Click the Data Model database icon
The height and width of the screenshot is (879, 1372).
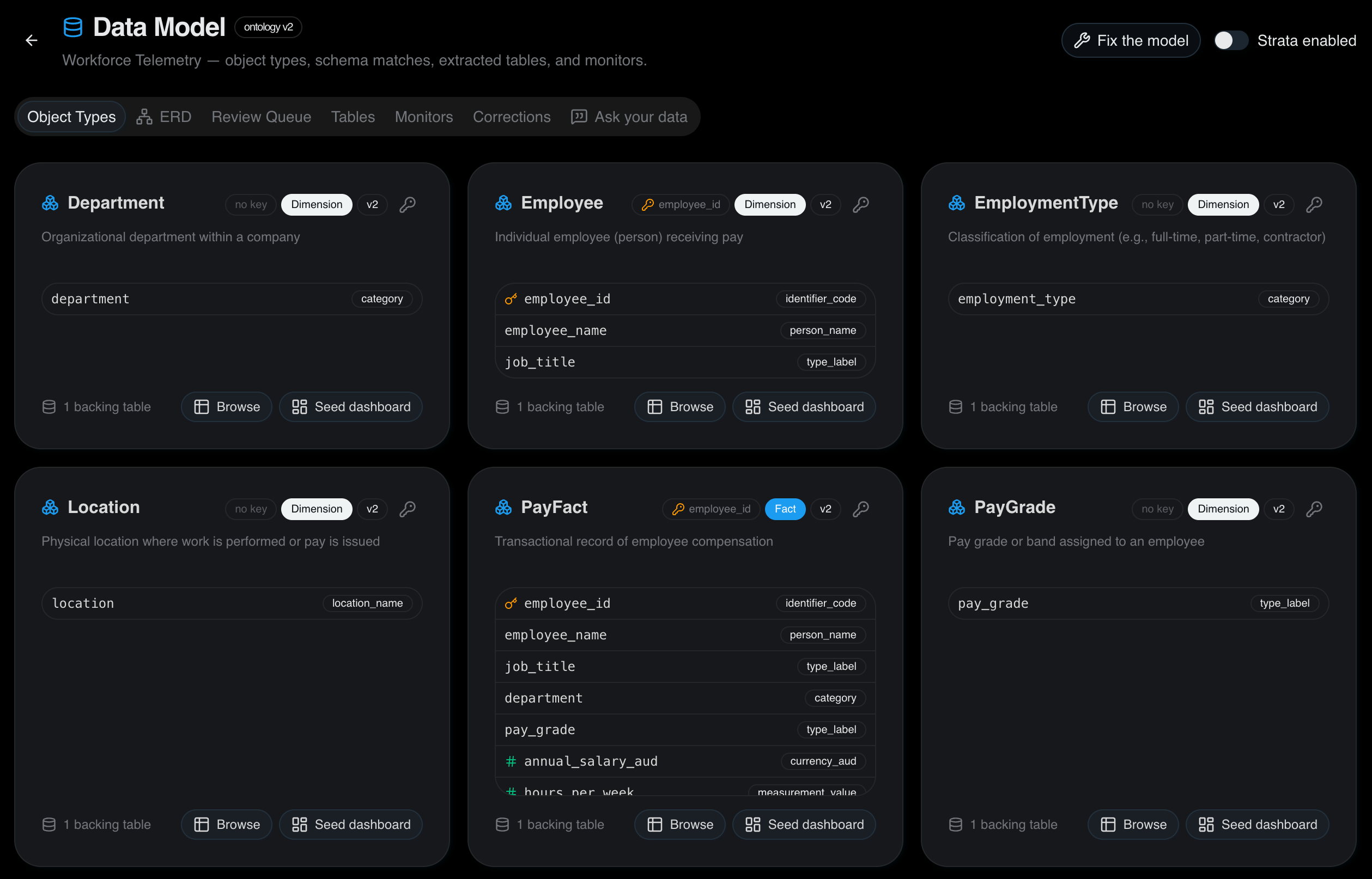[73, 27]
